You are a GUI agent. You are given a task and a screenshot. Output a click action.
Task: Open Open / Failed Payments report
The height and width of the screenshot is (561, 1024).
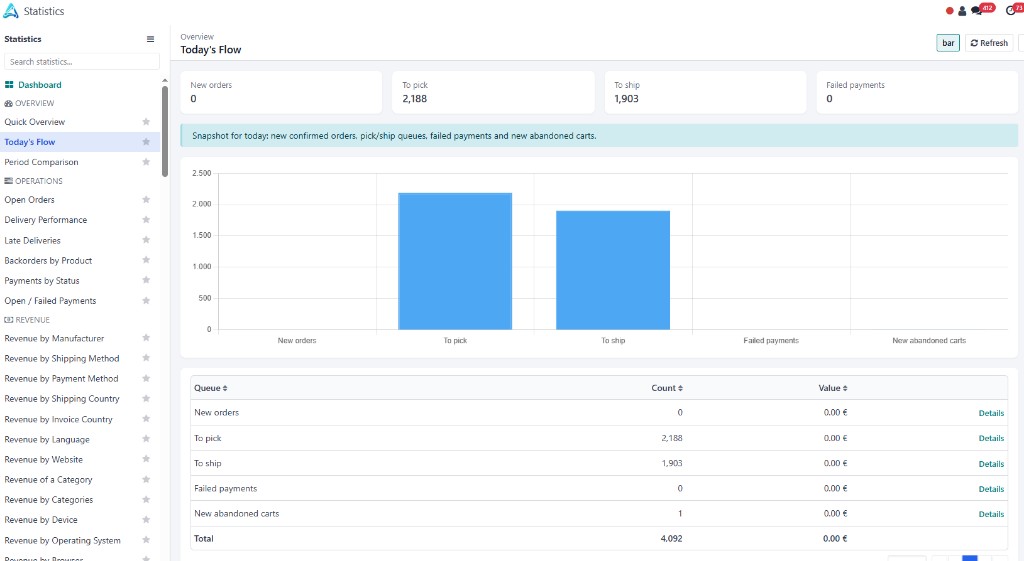(50, 301)
